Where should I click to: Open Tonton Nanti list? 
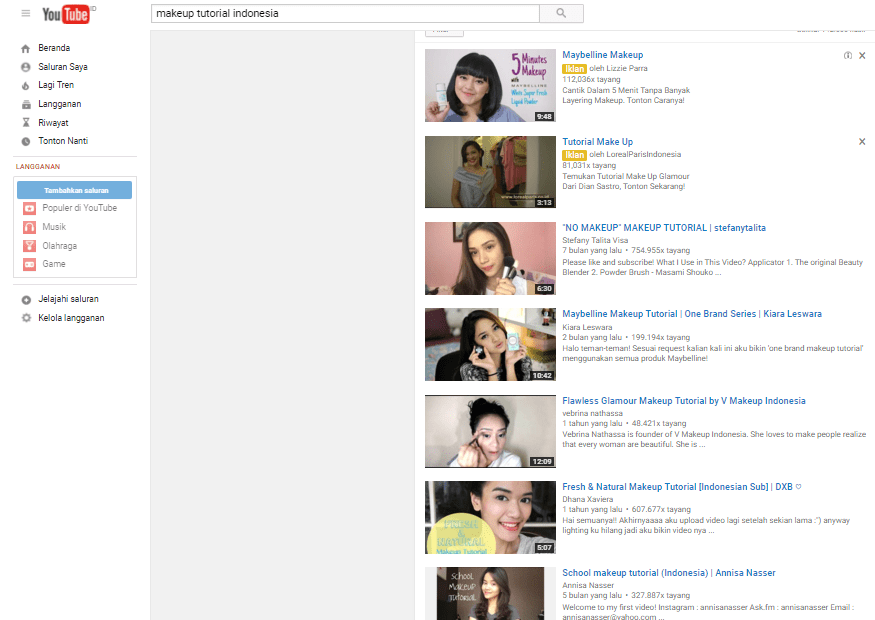[63, 141]
